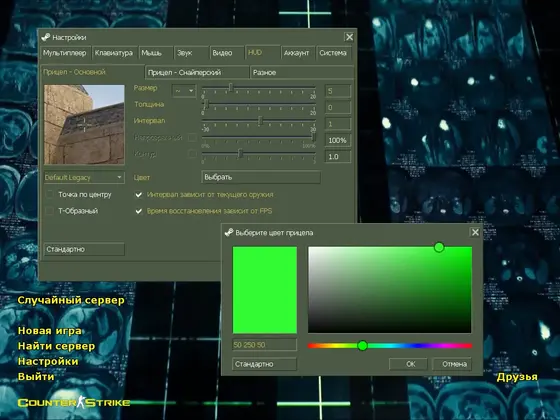
Task: Expand the Размер type dropdown
Action: (x=184, y=91)
